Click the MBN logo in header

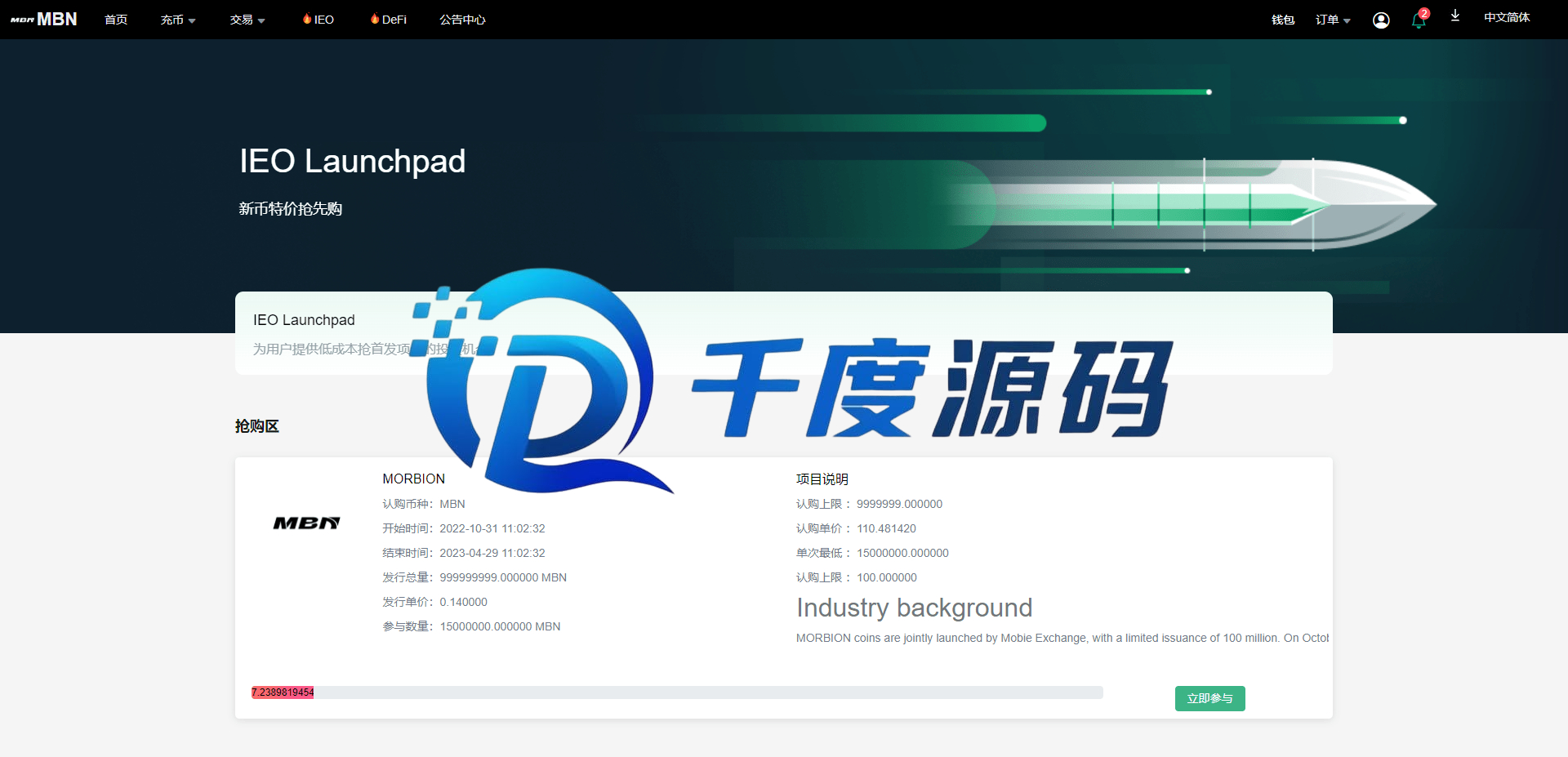[44, 19]
